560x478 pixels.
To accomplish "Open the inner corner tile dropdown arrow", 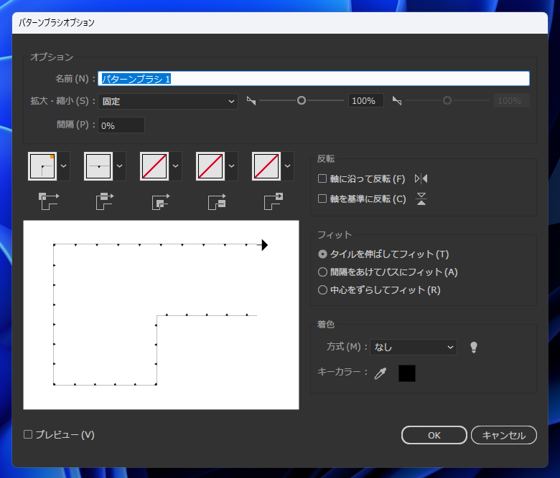I will pyautogui.click(x=176, y=166).
